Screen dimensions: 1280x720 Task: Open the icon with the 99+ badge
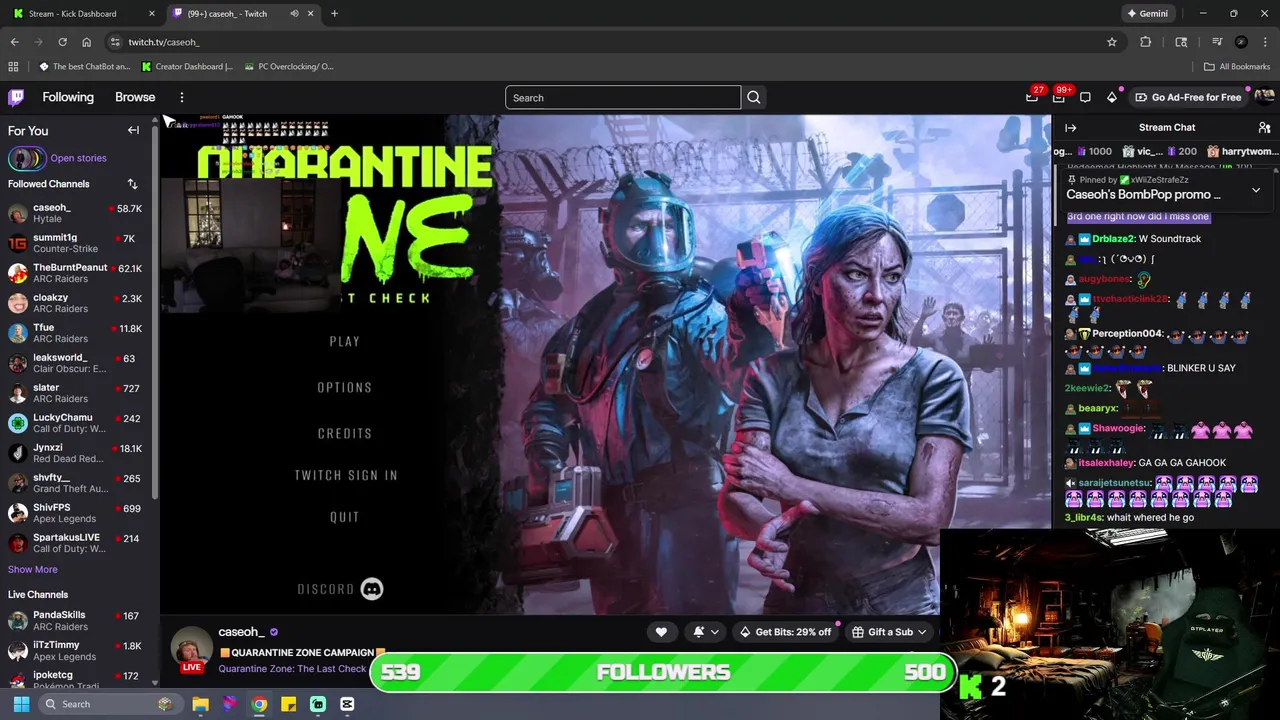1059,97
